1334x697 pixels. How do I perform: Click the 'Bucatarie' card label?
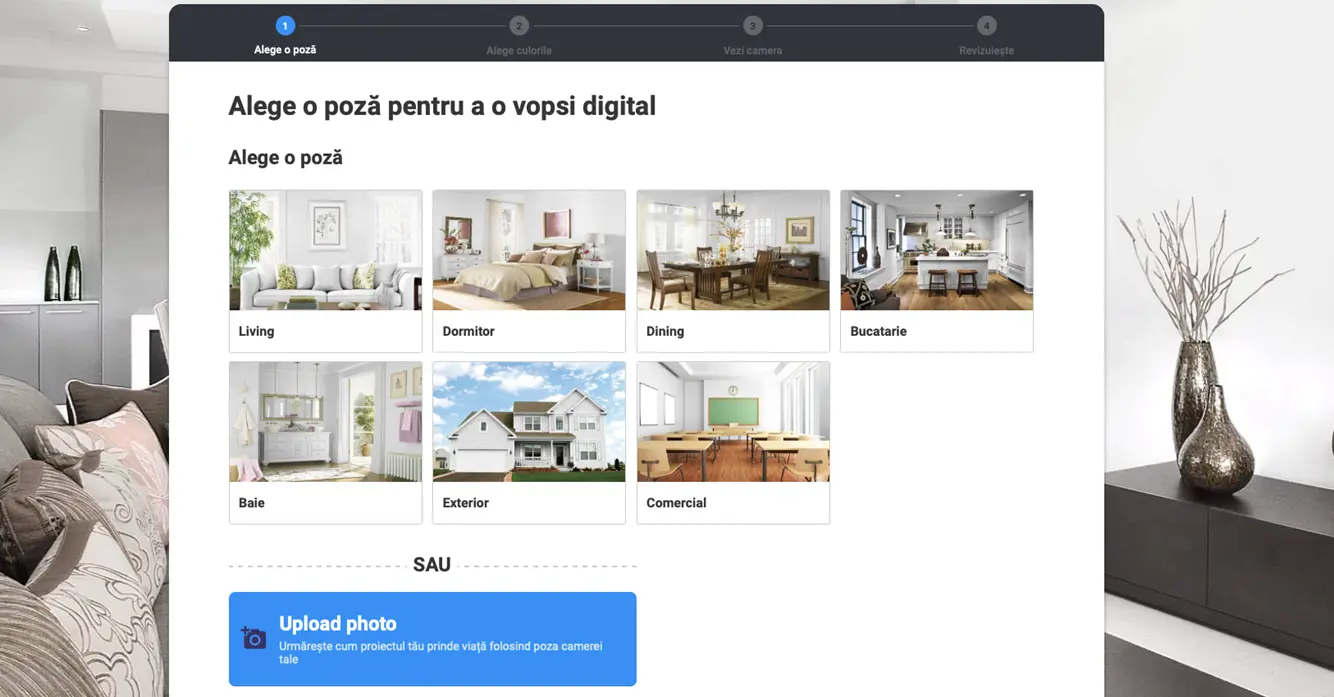click(x=879, y=331)
